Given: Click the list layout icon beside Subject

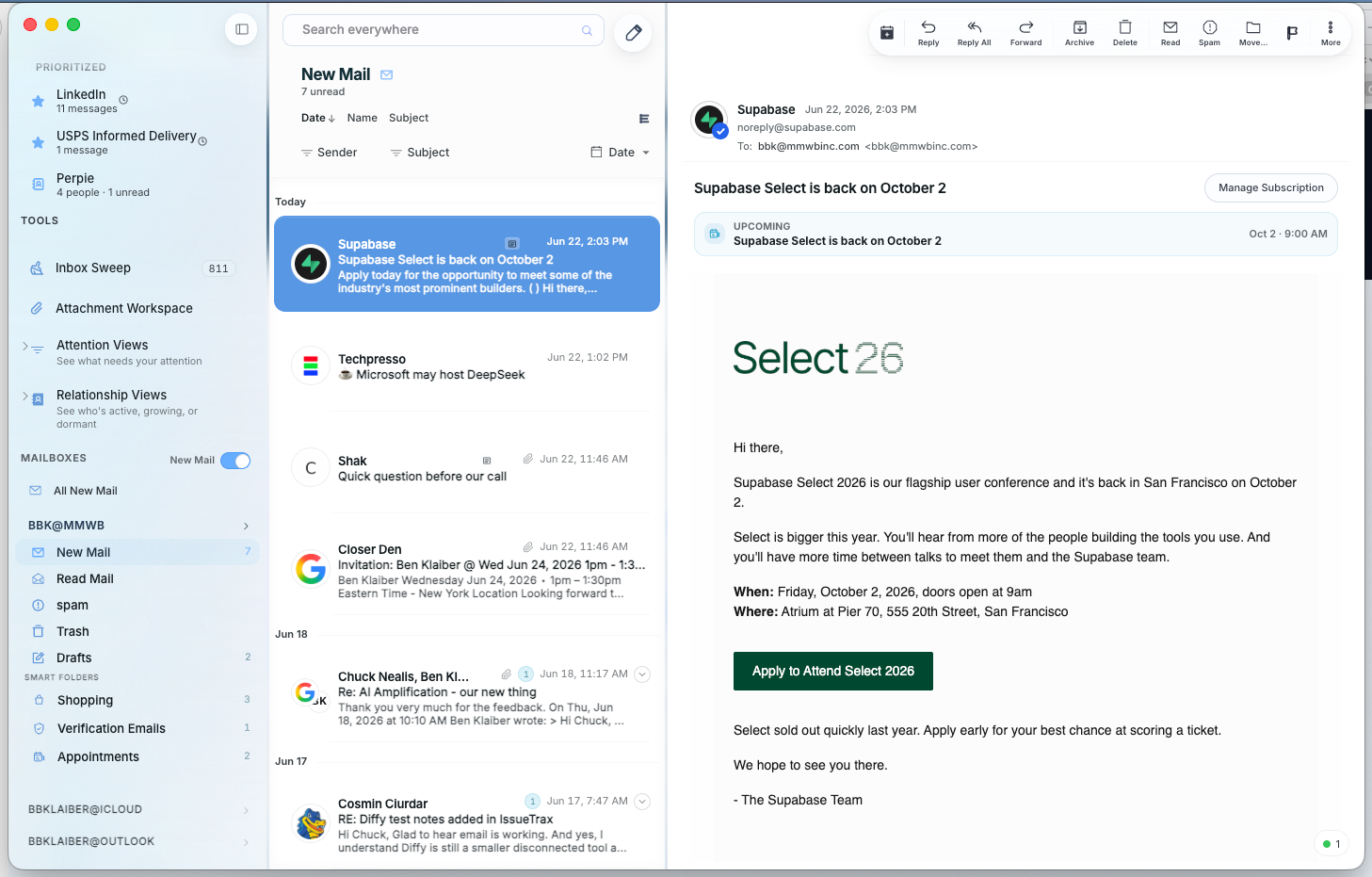Looking at the screenshot, I should (644, 119).
